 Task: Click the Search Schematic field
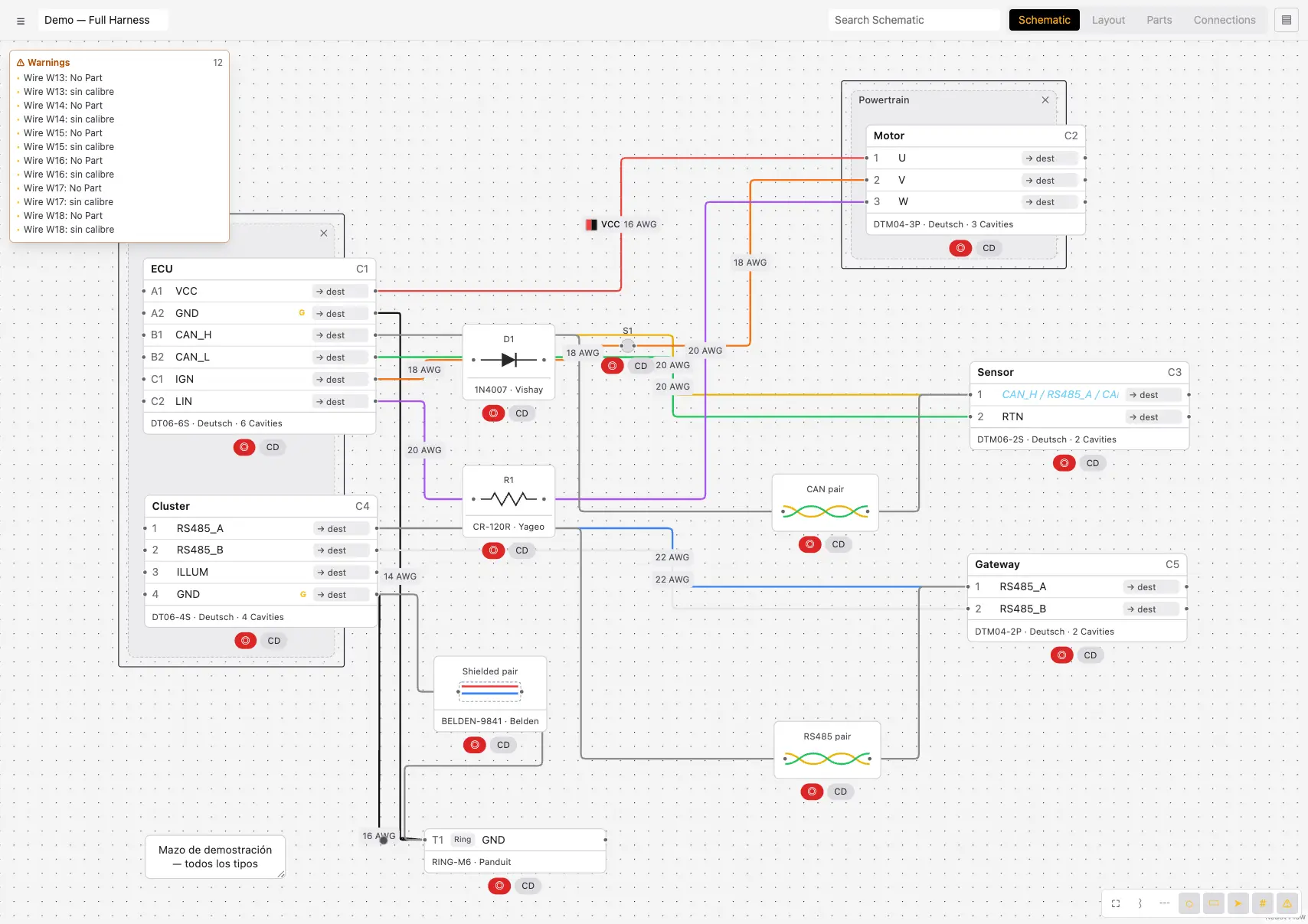click(x=914, y=20)
